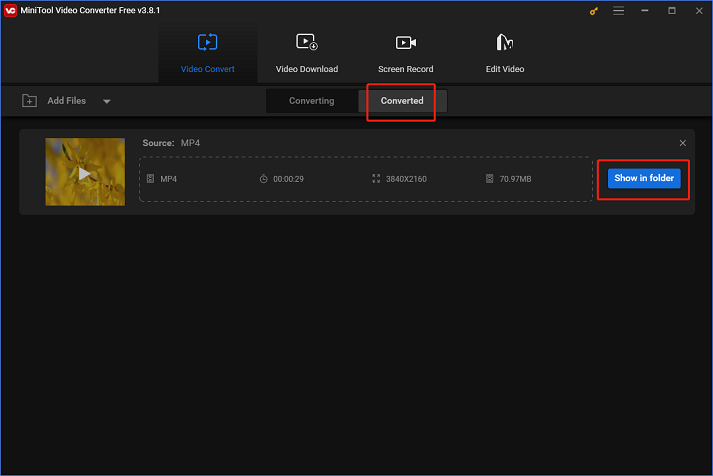Select the Converting sub-tab
Image resolution: width=713 pixels, height=476 pixels.
[311, 101]
